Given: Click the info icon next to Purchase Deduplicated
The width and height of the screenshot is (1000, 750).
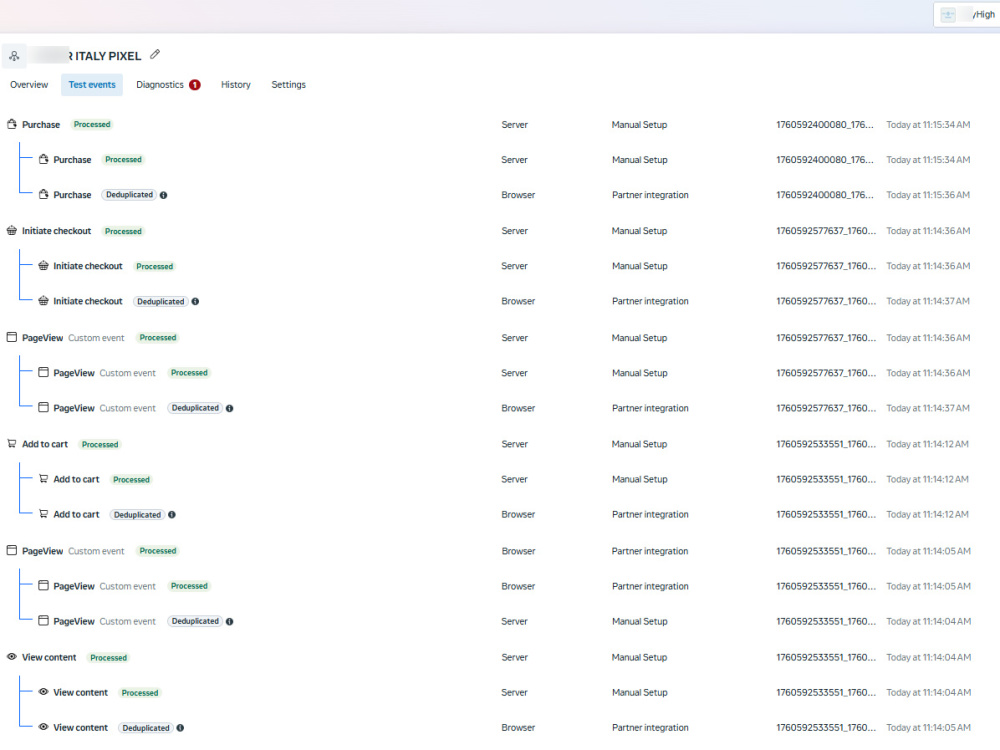Looking at the screenshot, I should 164,195.
